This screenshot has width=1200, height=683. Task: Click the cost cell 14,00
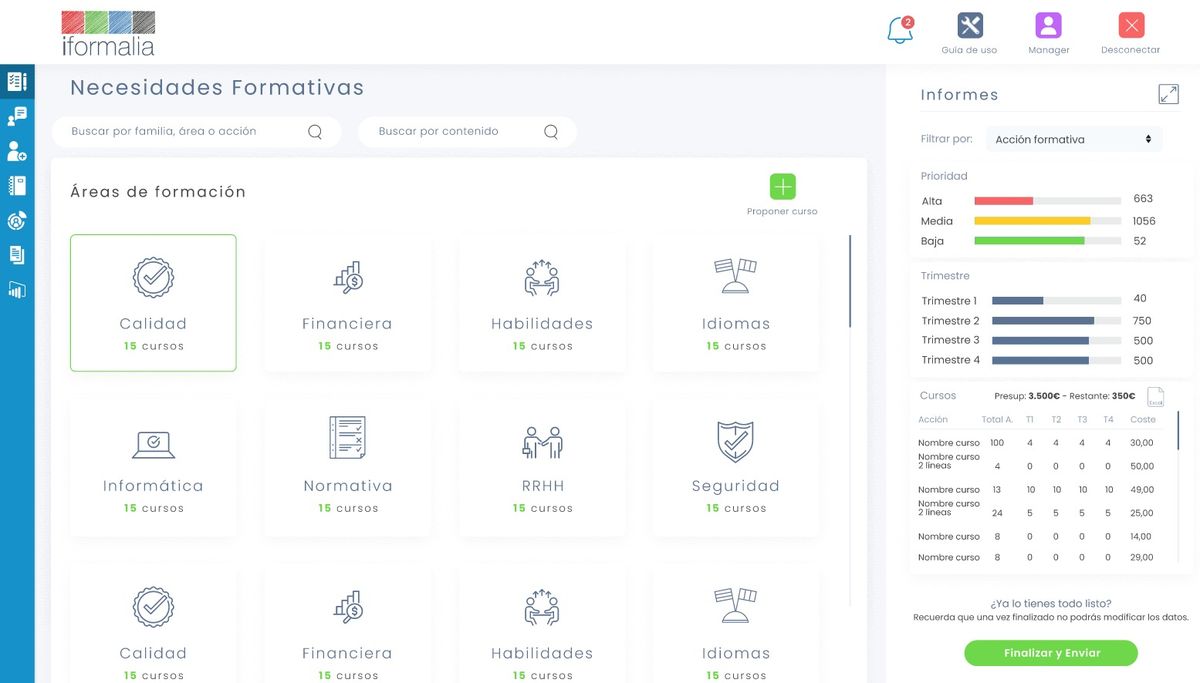click(1141, 537)
